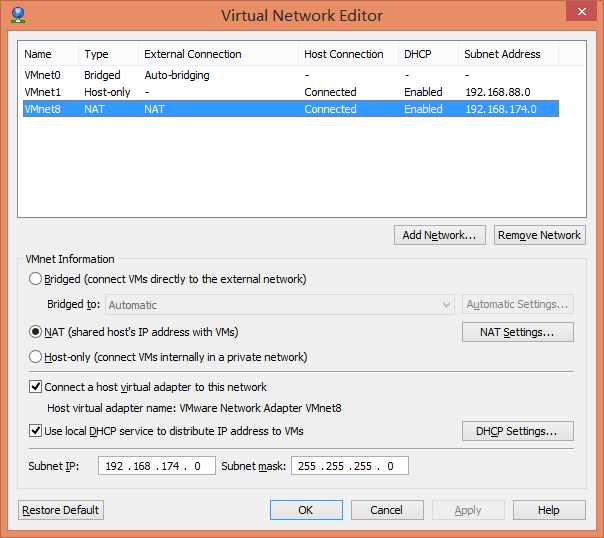
Task: Click the Subnet IP first octet 192
Action: pyautogui.click(x=114, y=466)
